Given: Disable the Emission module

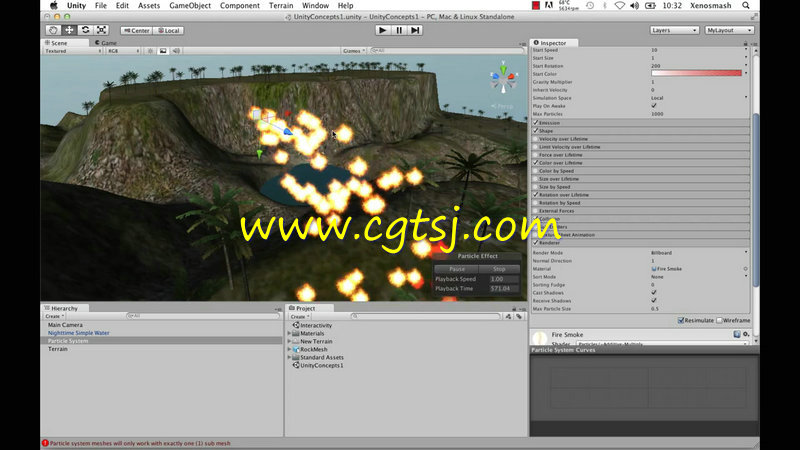Looking at the screenshot, I should tap(536, 122).
